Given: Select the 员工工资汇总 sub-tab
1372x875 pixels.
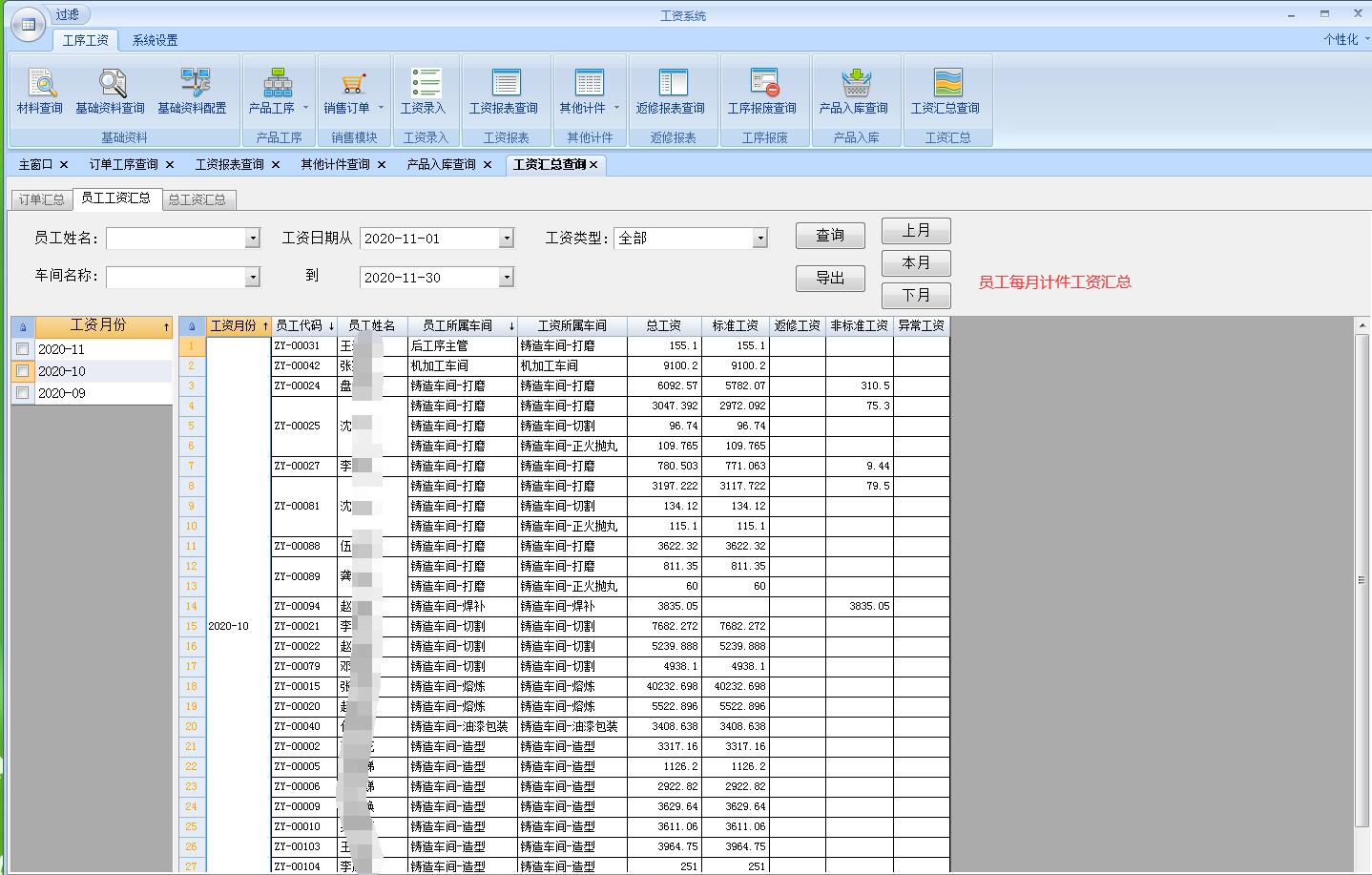Looking at the screenshot, I should click(115, 198).
